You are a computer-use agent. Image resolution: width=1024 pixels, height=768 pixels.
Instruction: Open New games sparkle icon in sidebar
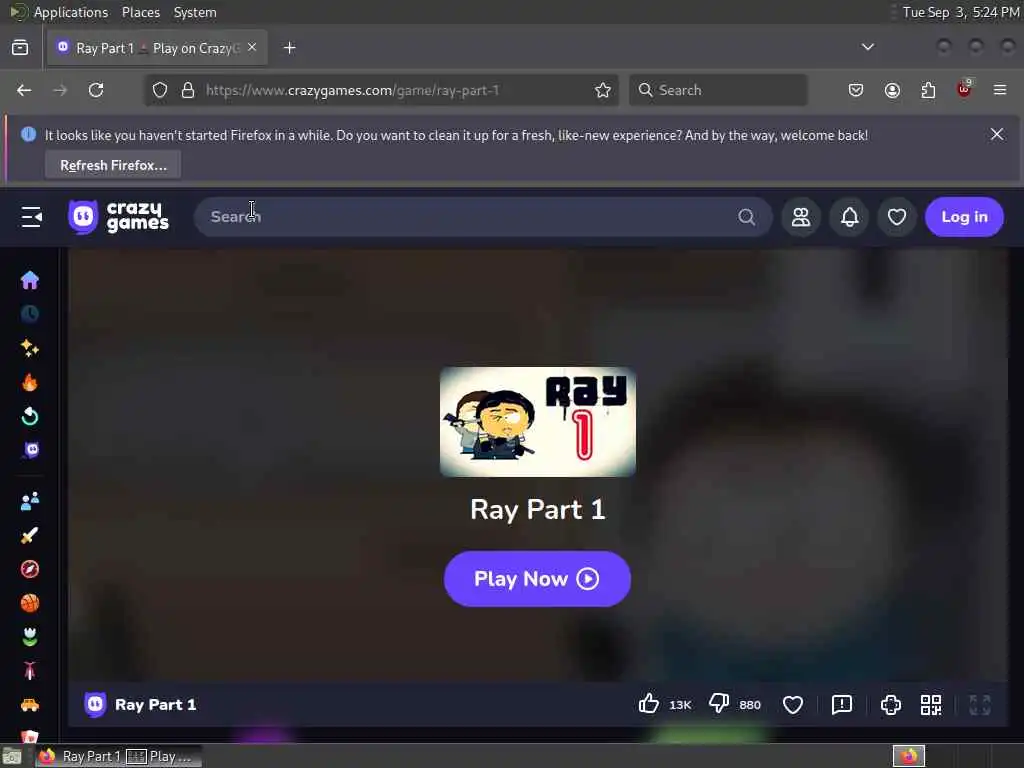30,348
